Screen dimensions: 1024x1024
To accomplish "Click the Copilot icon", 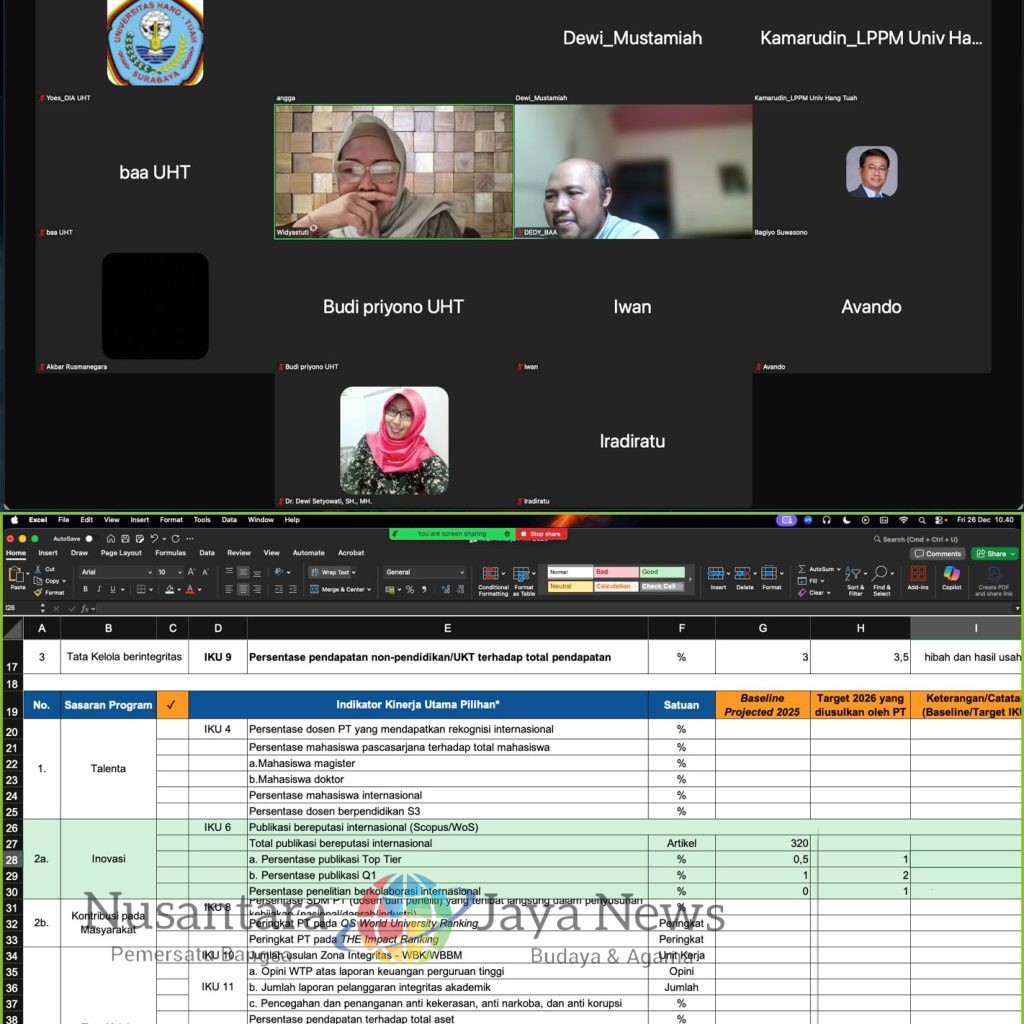I will click(x=951, y=576).
